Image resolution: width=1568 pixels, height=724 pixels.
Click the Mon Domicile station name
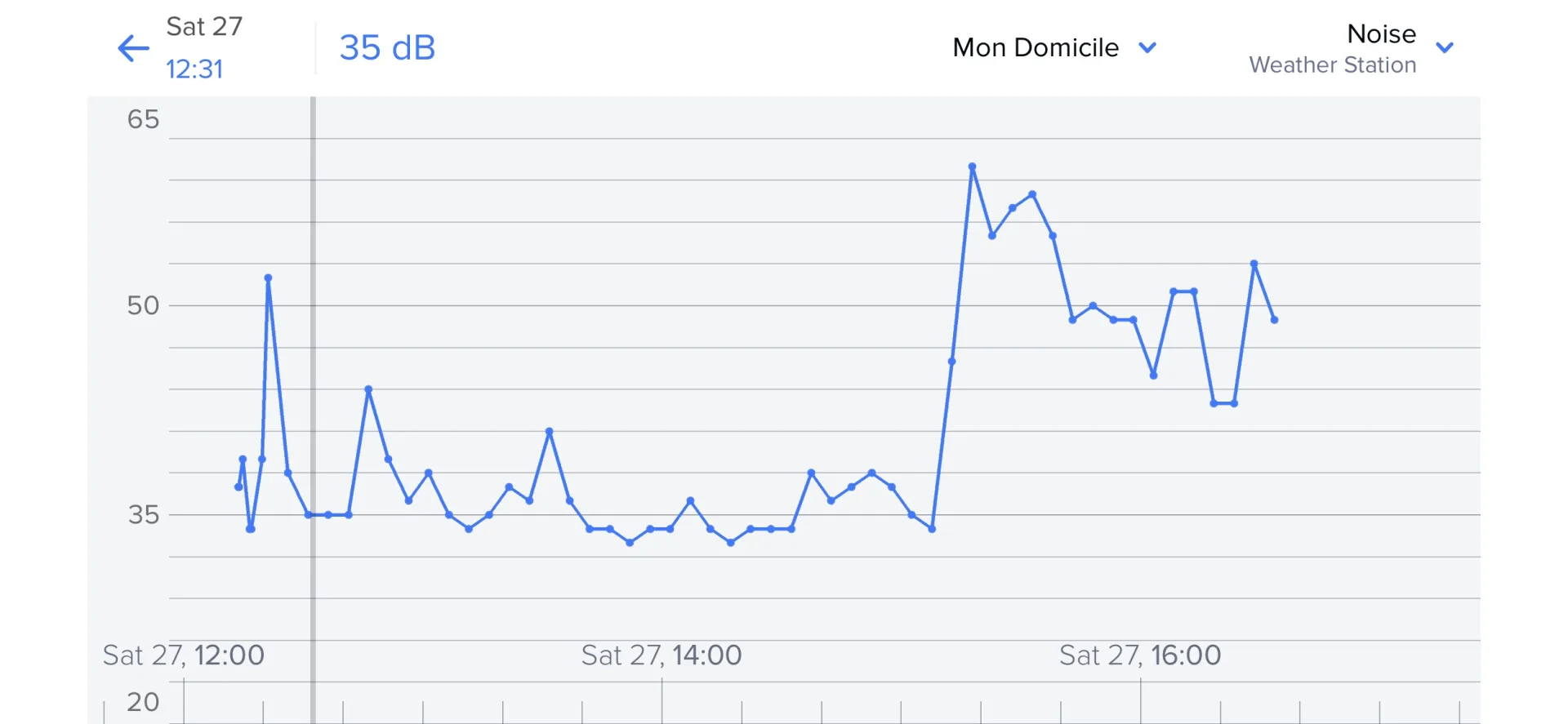[x=1035, y=48]
